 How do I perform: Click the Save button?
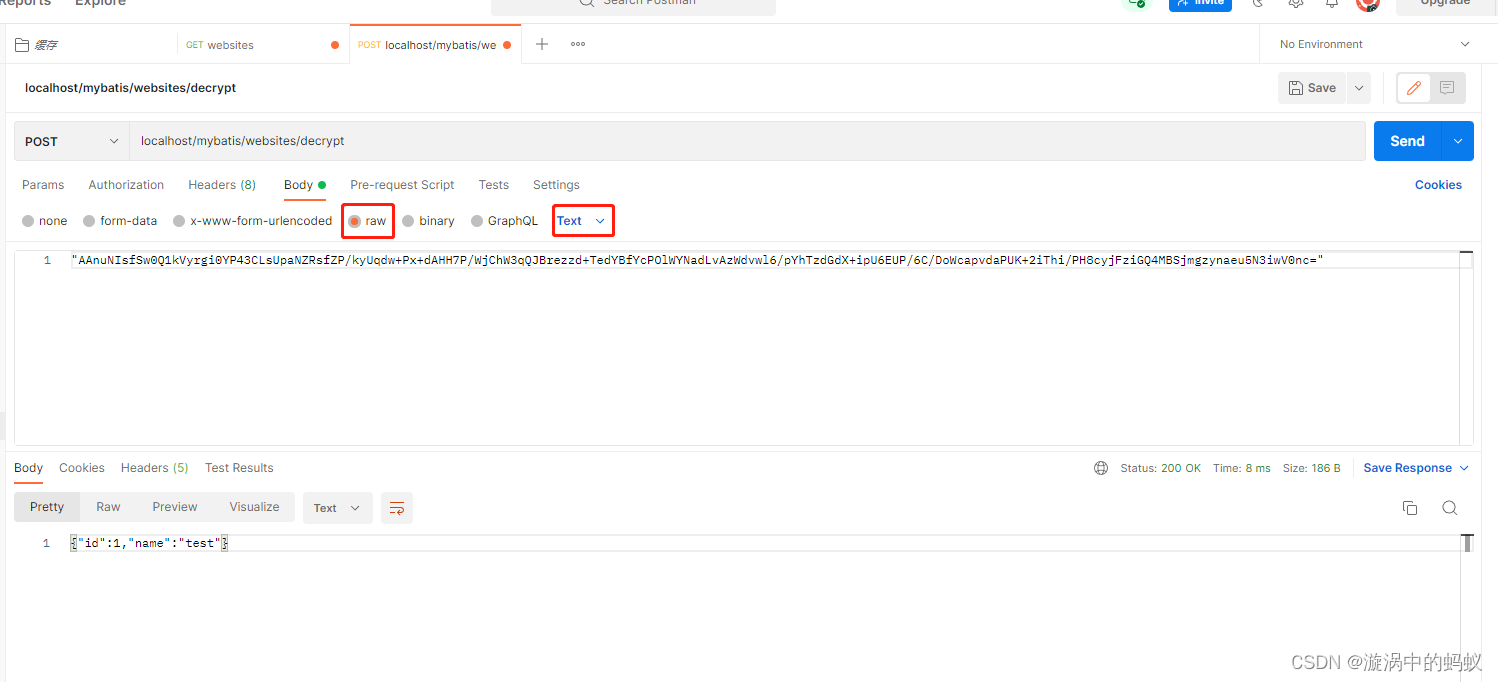point(1312,88)
